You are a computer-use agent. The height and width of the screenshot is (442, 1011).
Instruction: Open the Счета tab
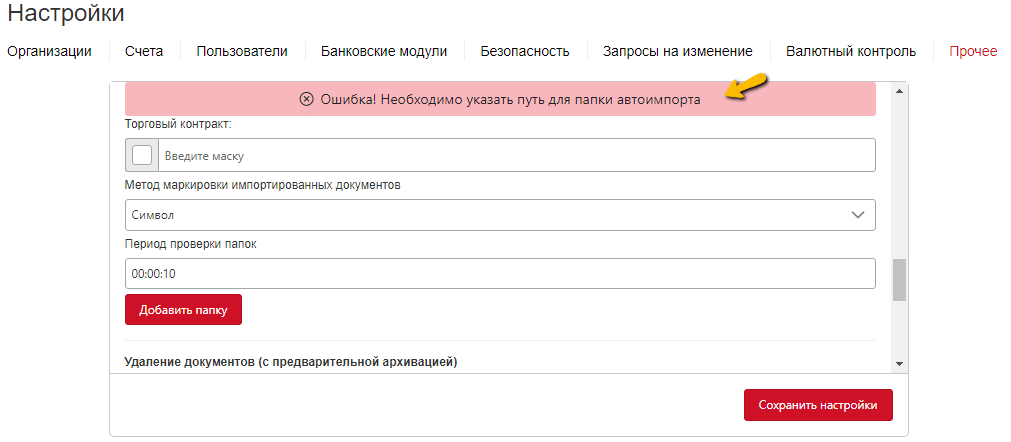point(144,52)
